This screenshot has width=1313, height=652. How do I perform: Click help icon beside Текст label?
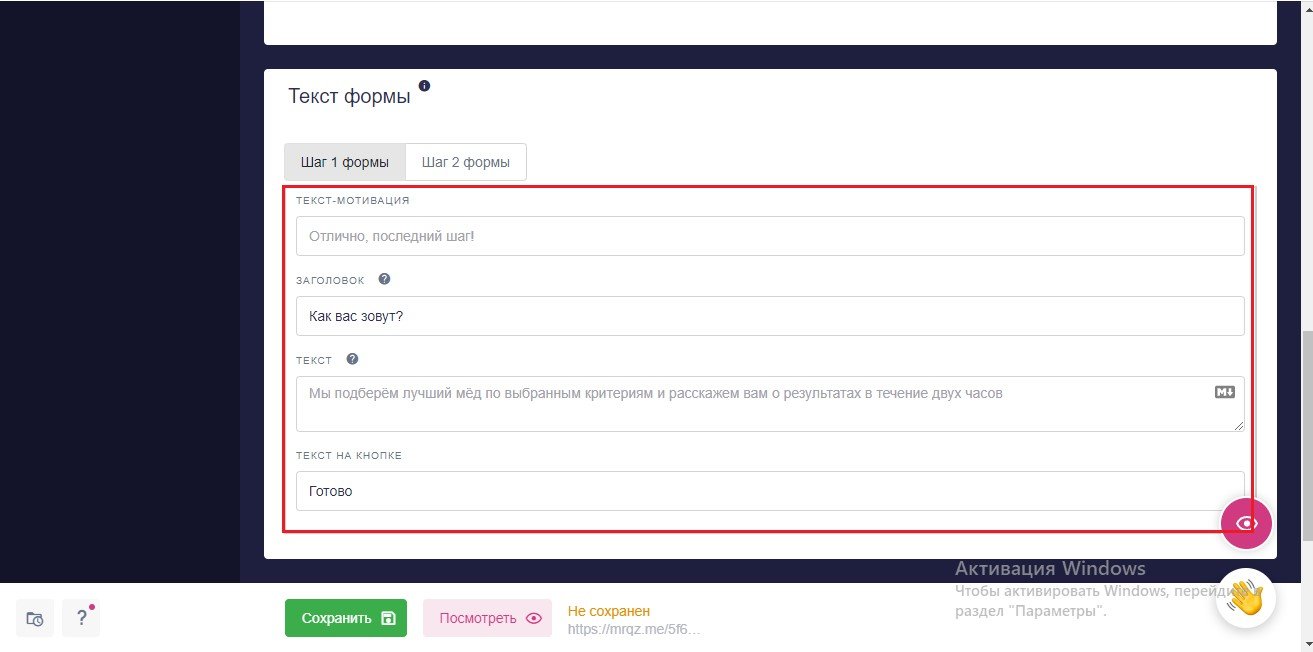click(352, 360)
